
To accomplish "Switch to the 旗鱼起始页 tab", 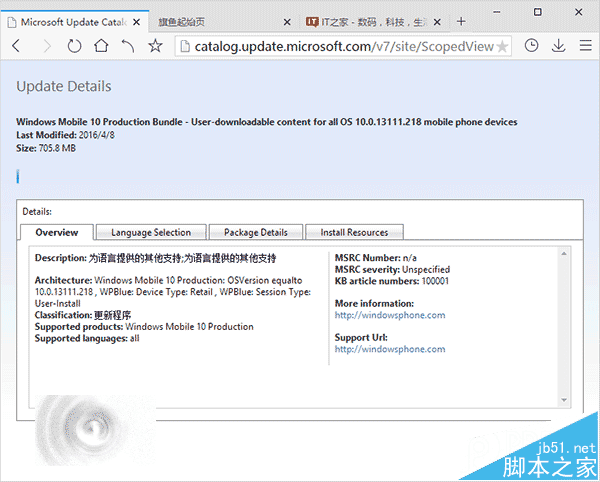I will pos(224,22).
